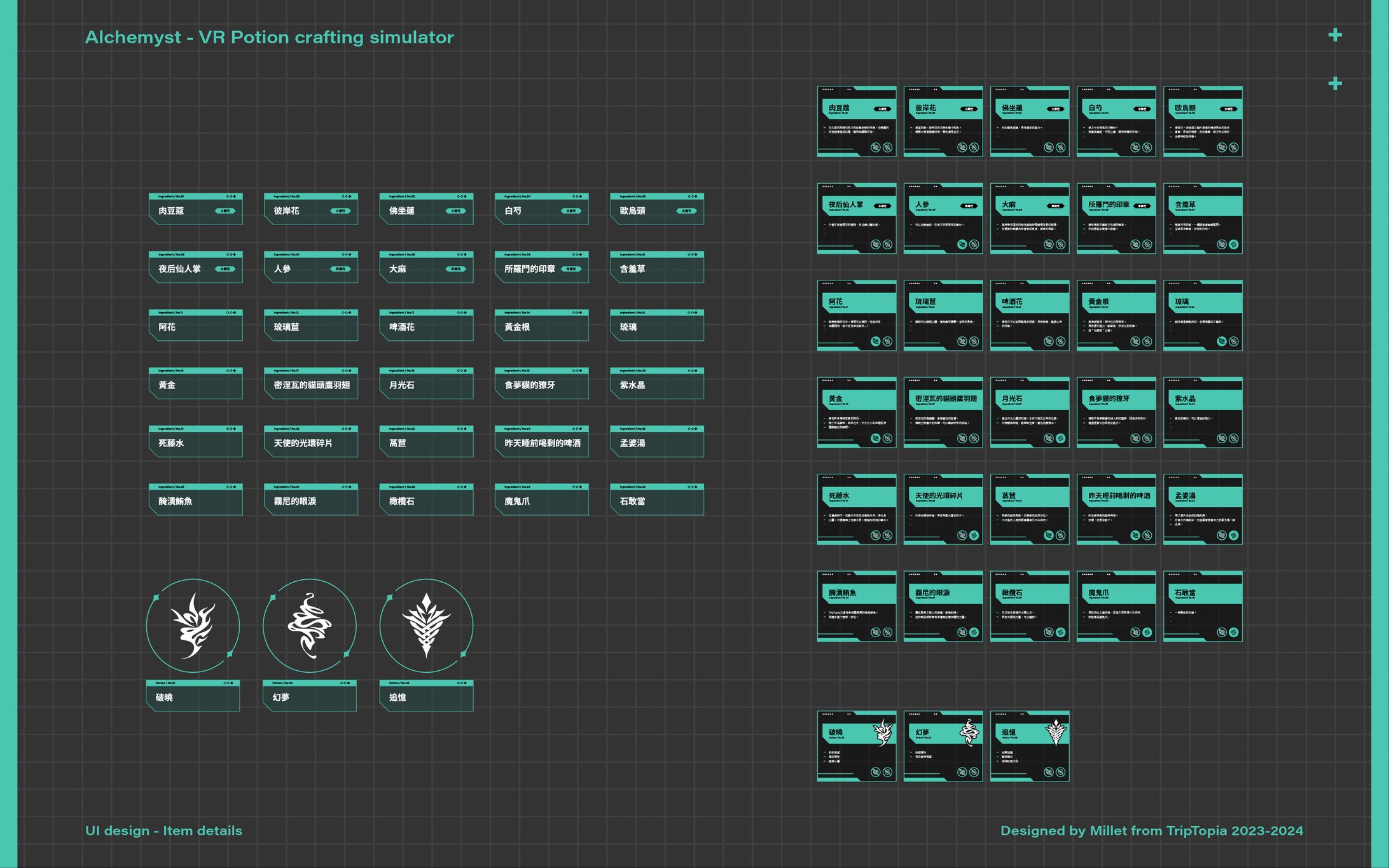The height and width of the screenshot is (868, 1389).
Task: Open the 琉璃 detail card
Action: (657, 327)
